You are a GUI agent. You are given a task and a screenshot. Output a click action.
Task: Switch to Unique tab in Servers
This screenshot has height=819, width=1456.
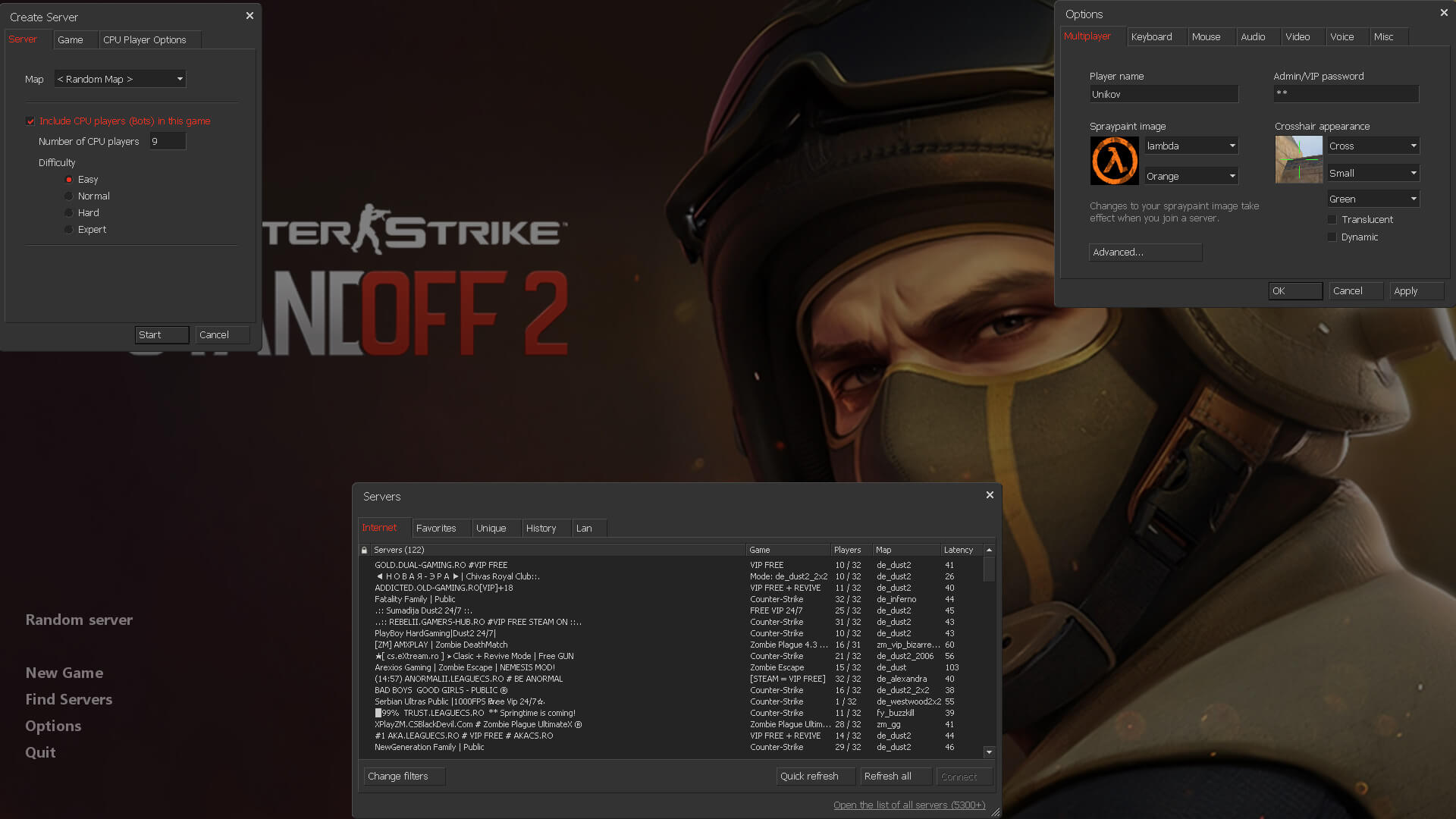point(497,528)
